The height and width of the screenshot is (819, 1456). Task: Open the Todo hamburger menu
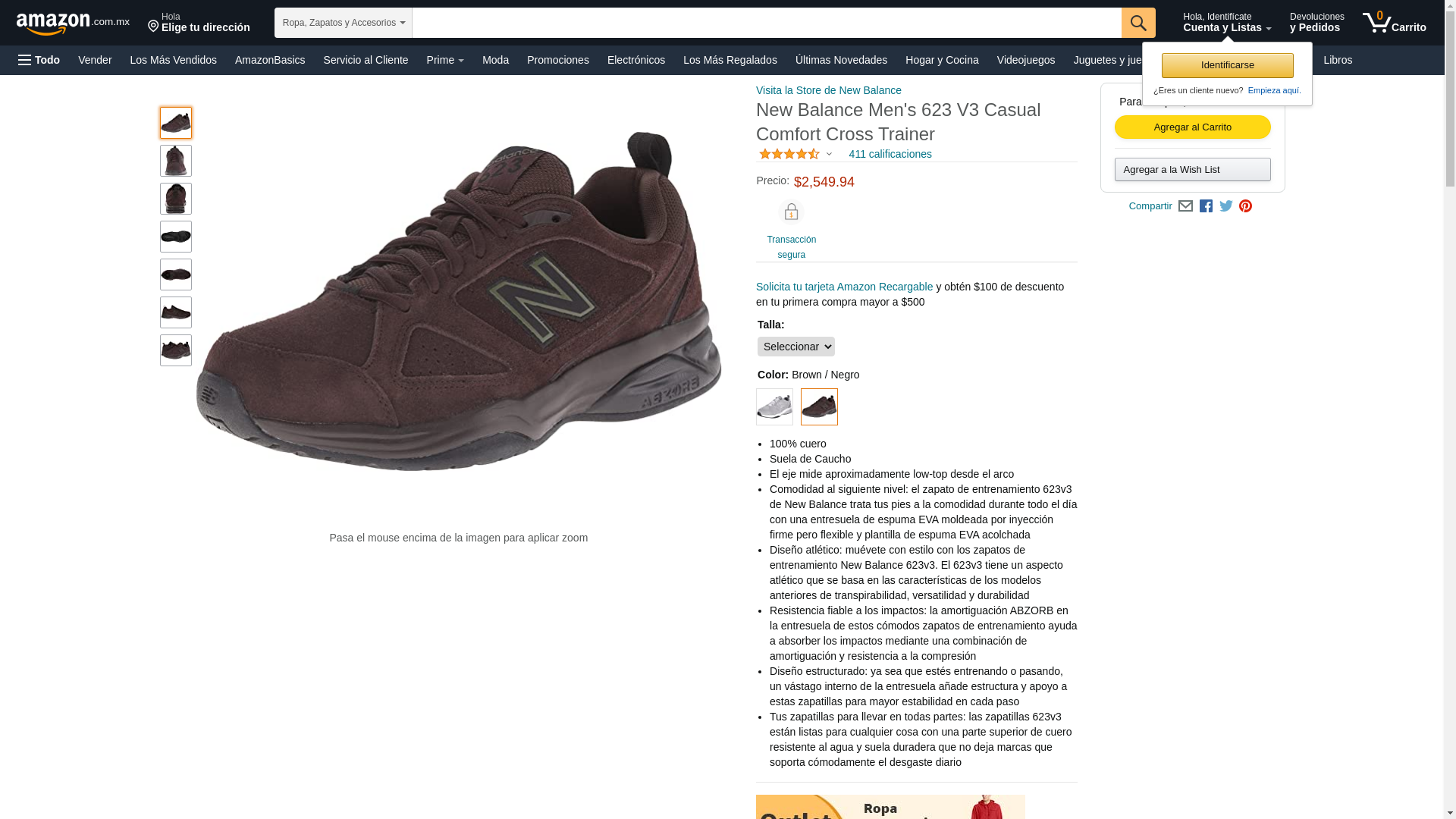(x=39, y=60)
